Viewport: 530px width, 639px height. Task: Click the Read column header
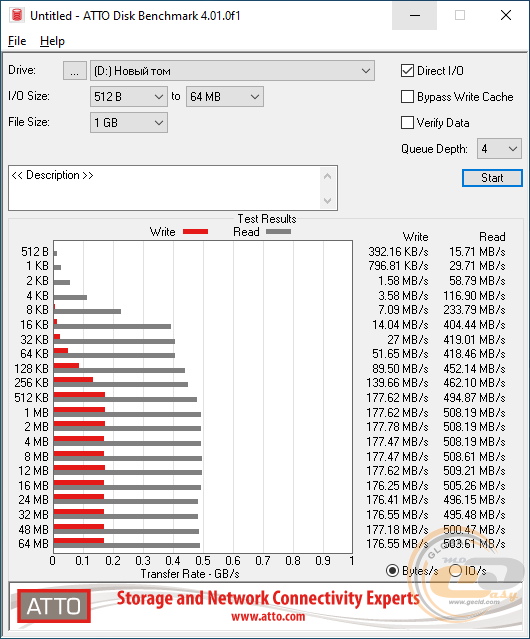click(x=492, y=237)
